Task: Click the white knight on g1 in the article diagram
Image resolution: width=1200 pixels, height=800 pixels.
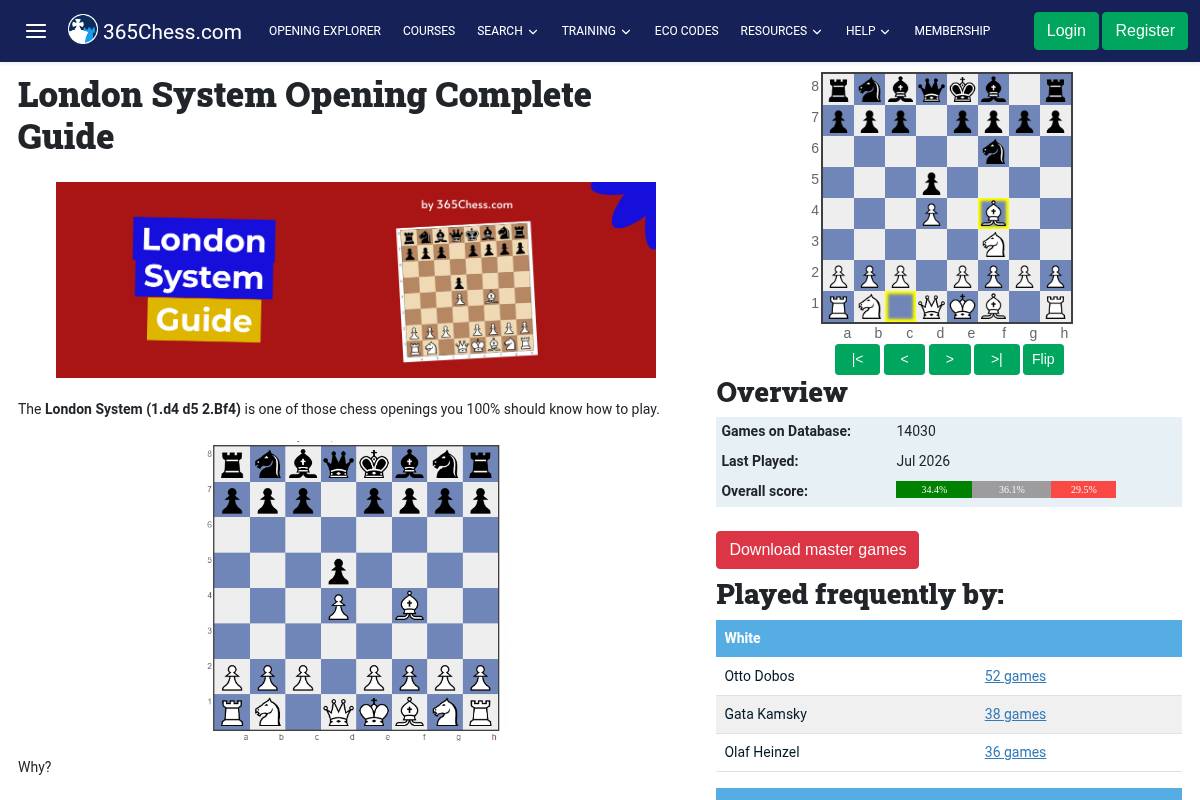Action: point(445,712)
